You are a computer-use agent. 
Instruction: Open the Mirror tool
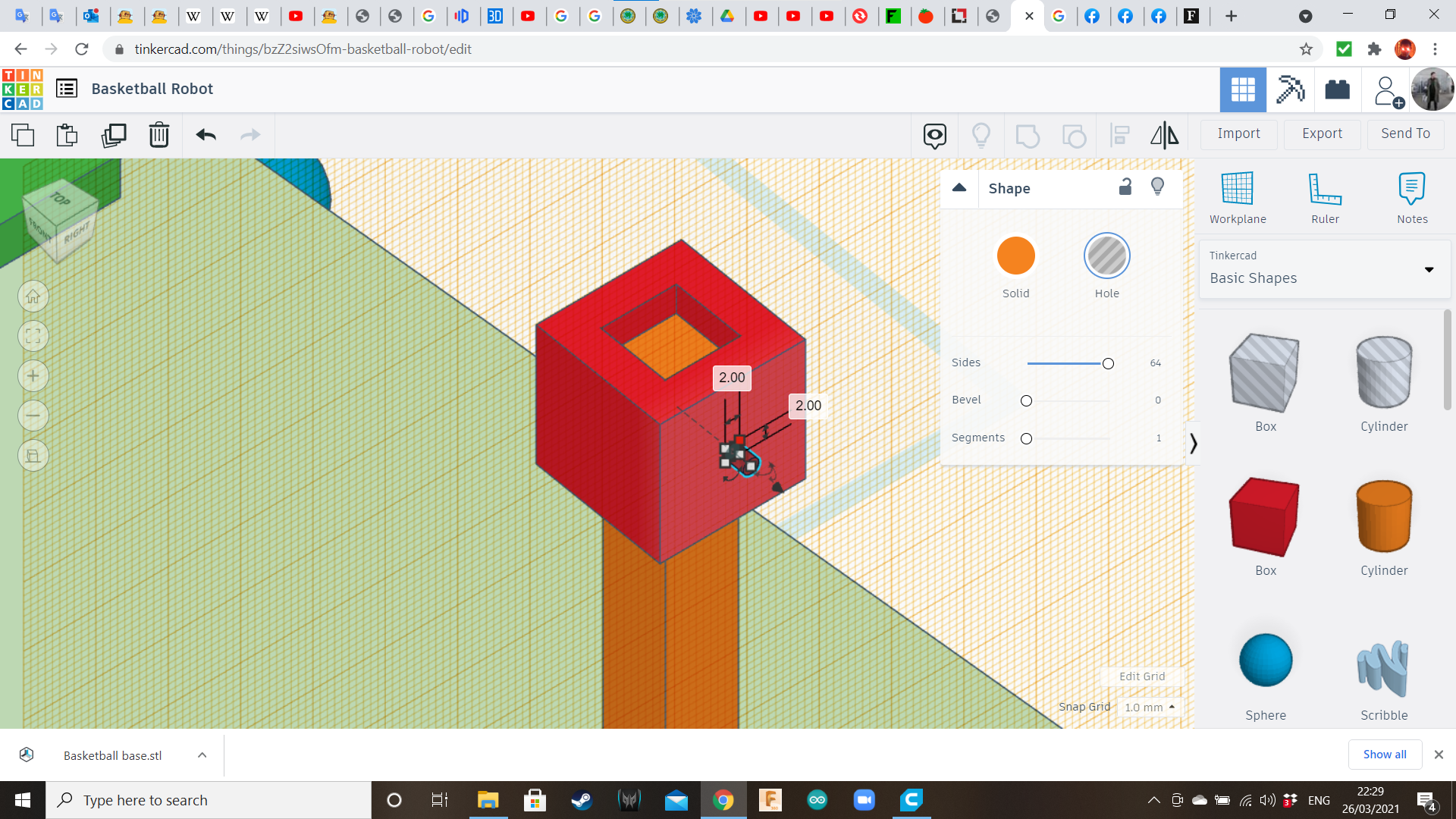coord(1164,135)
